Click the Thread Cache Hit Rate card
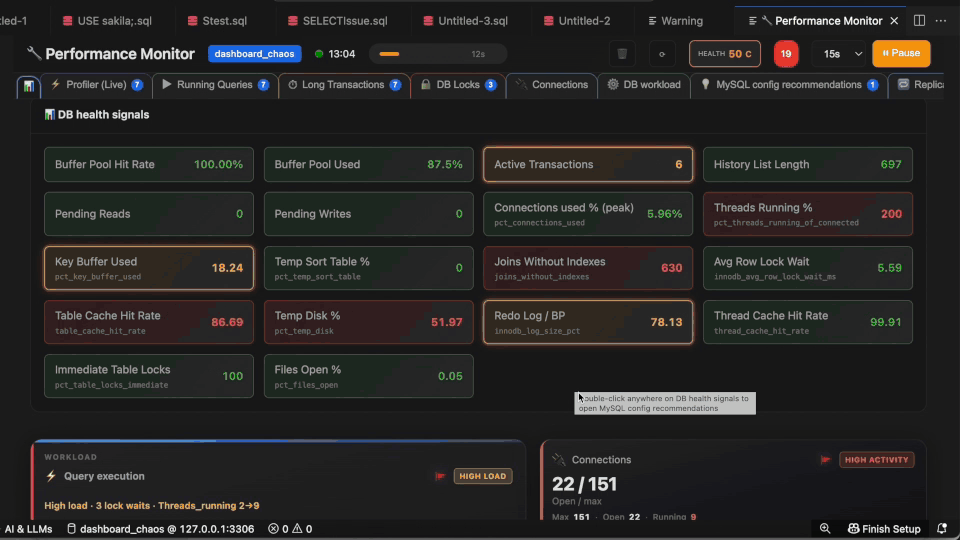 [x=808, y=322]
